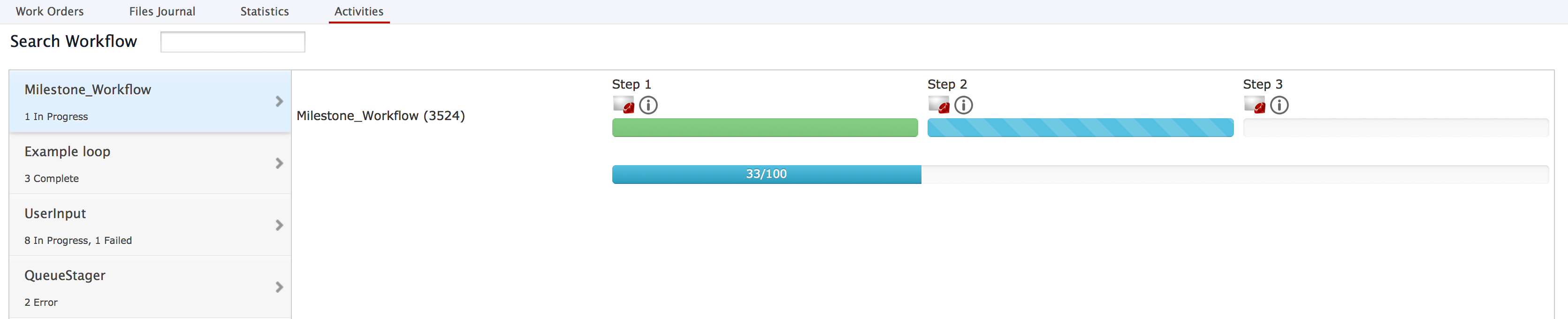The height and width of the screenshot is (319, 1568).
Task: Click the striped Step 2 progress bar
Action: click(1081, 128)
